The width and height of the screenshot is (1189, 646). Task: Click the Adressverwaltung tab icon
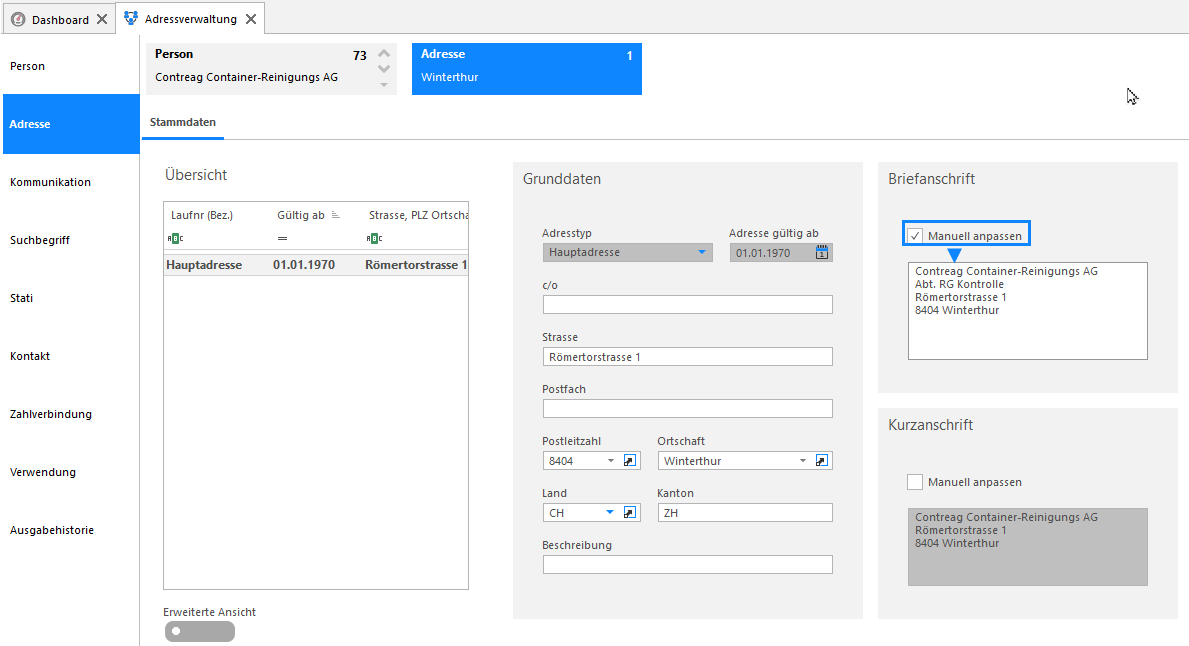131,18
